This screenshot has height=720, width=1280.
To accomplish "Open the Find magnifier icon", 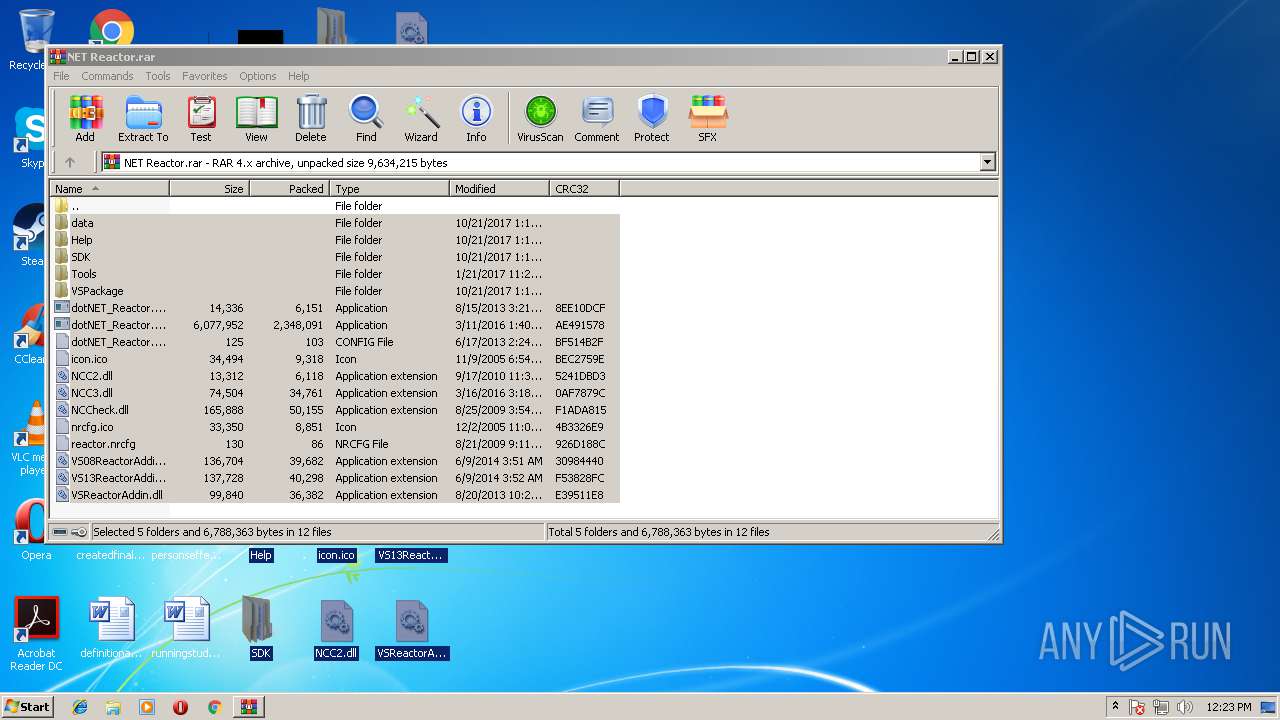I will tap(366, 119).
